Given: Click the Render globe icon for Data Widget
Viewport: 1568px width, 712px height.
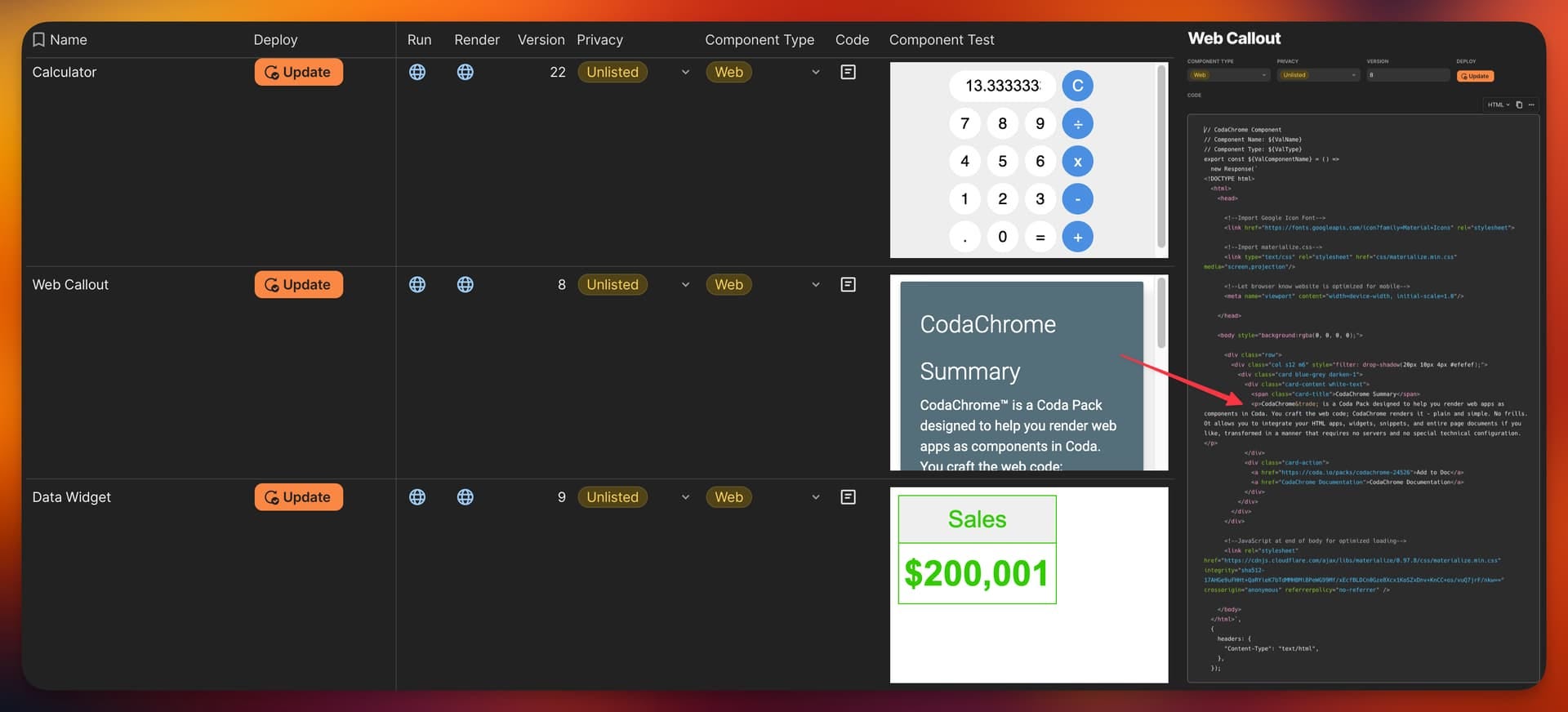Looking at the screenshot, I should 465,496.
